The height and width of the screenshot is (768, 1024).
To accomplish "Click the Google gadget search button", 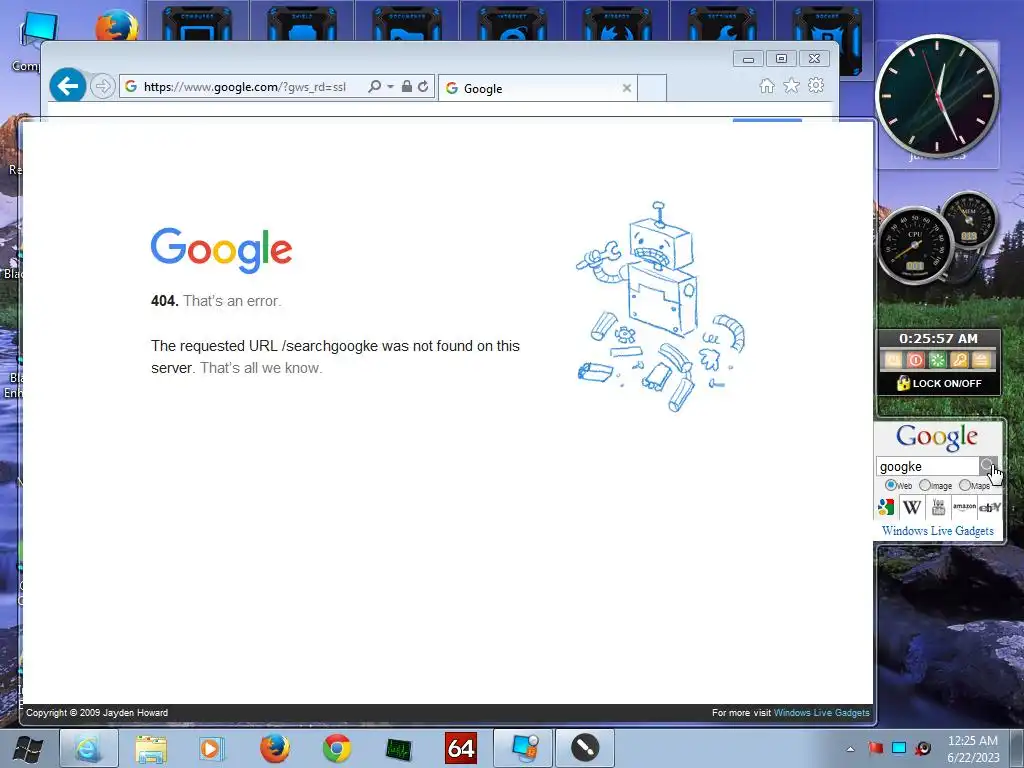I will (x=987, y=466).
